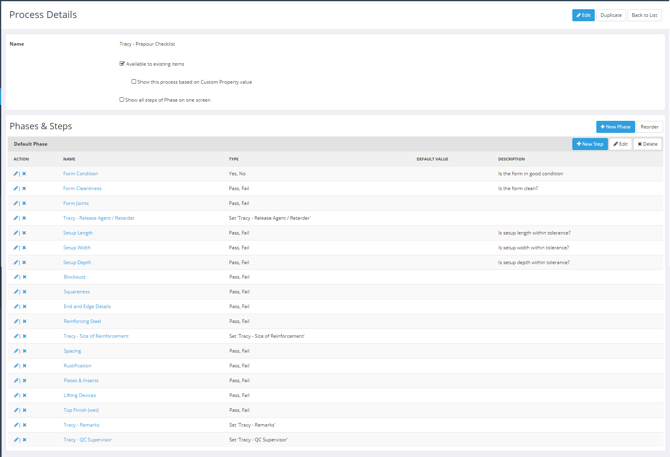Viewport: 670px width, 457px height.
Task: Add a New Step to Default Phase
Action: coord(589,144)
